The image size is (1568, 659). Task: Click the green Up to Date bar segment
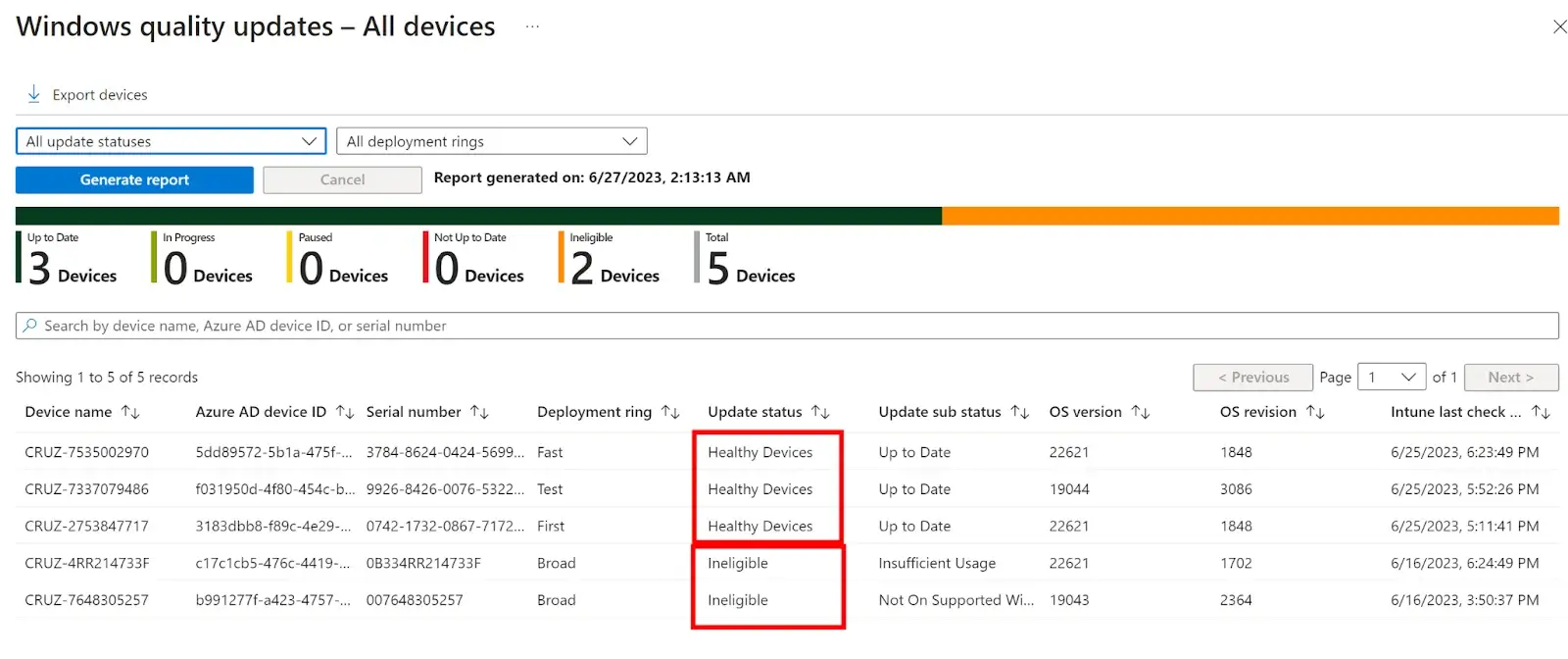478,216
